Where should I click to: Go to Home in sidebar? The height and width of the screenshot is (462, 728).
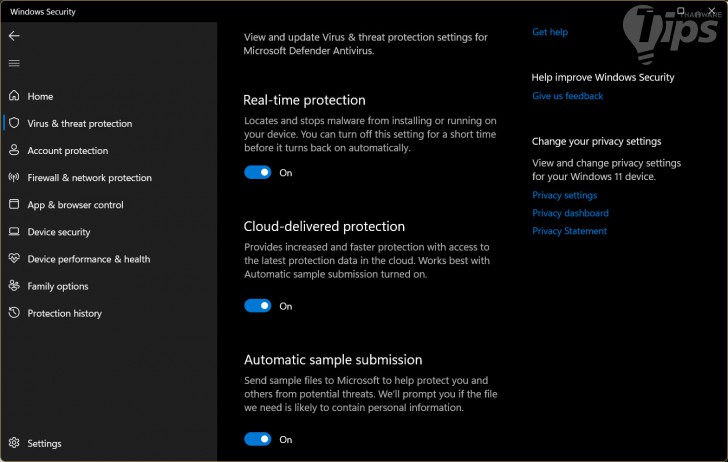point(40,97)
